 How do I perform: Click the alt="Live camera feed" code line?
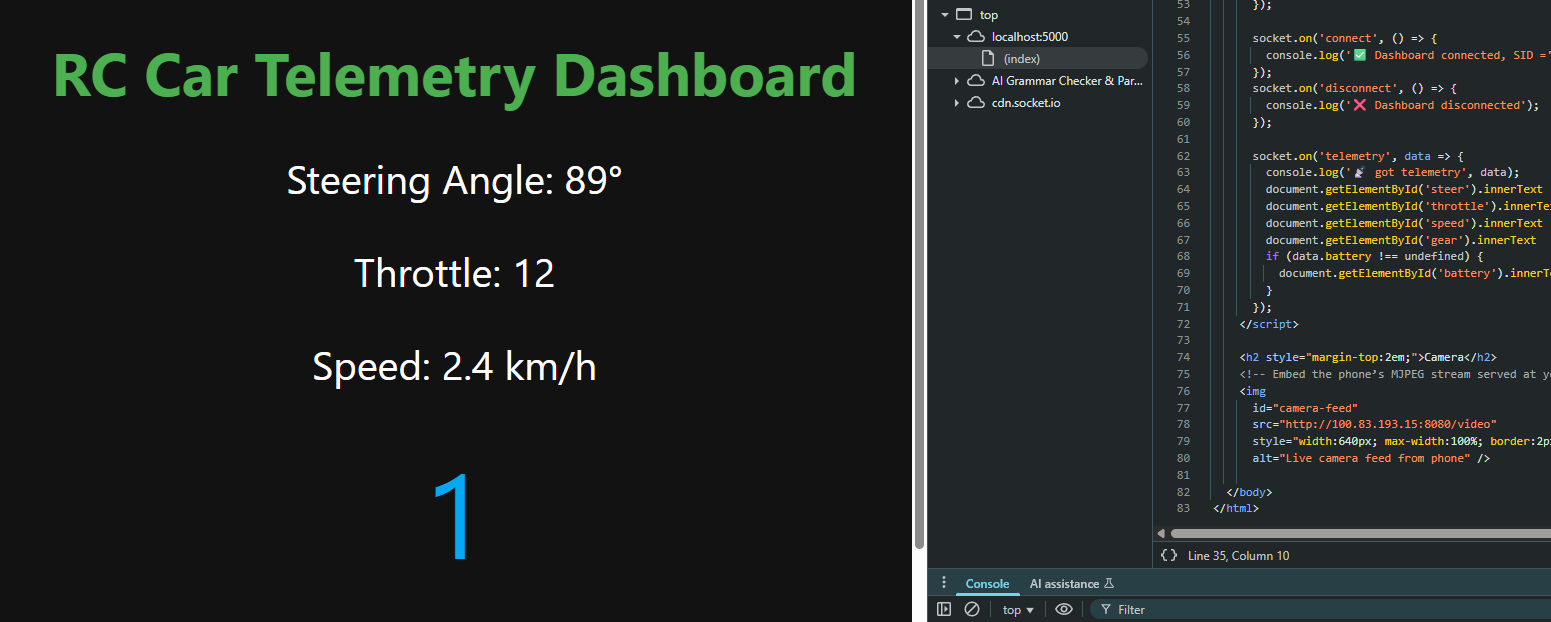[x=1371, y=458]
